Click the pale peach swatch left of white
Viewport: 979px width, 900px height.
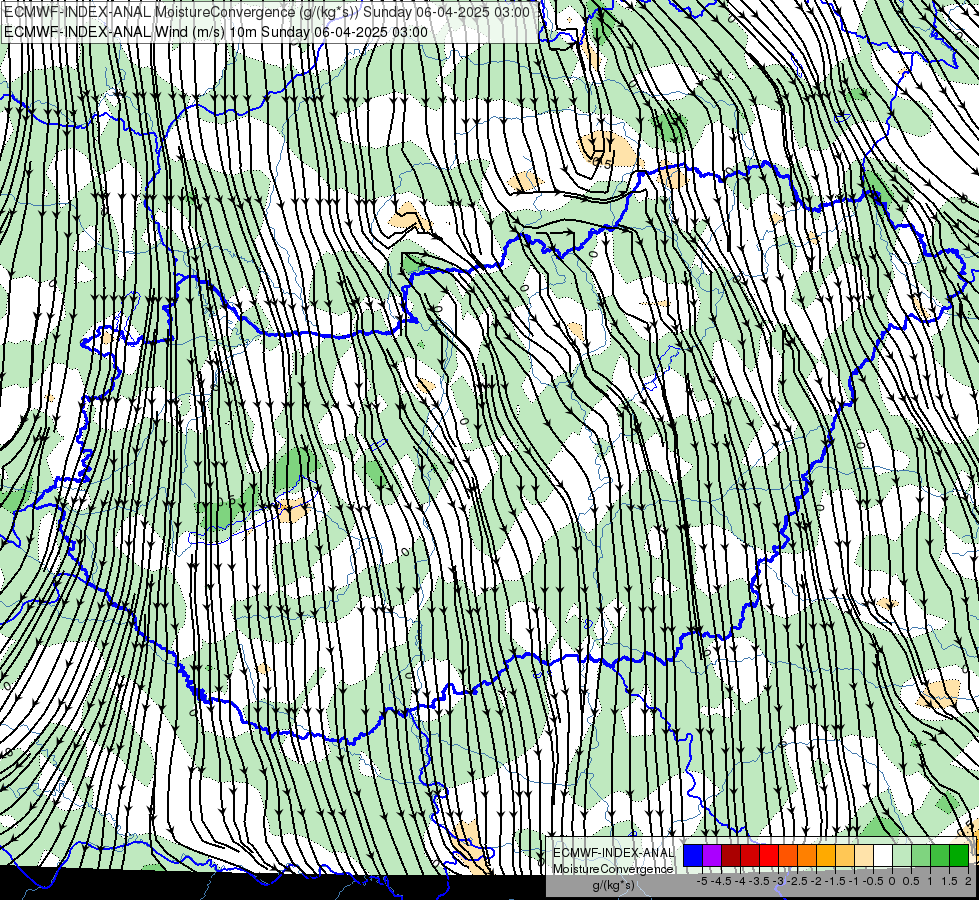pyautogui.click(x=864, y=856)
